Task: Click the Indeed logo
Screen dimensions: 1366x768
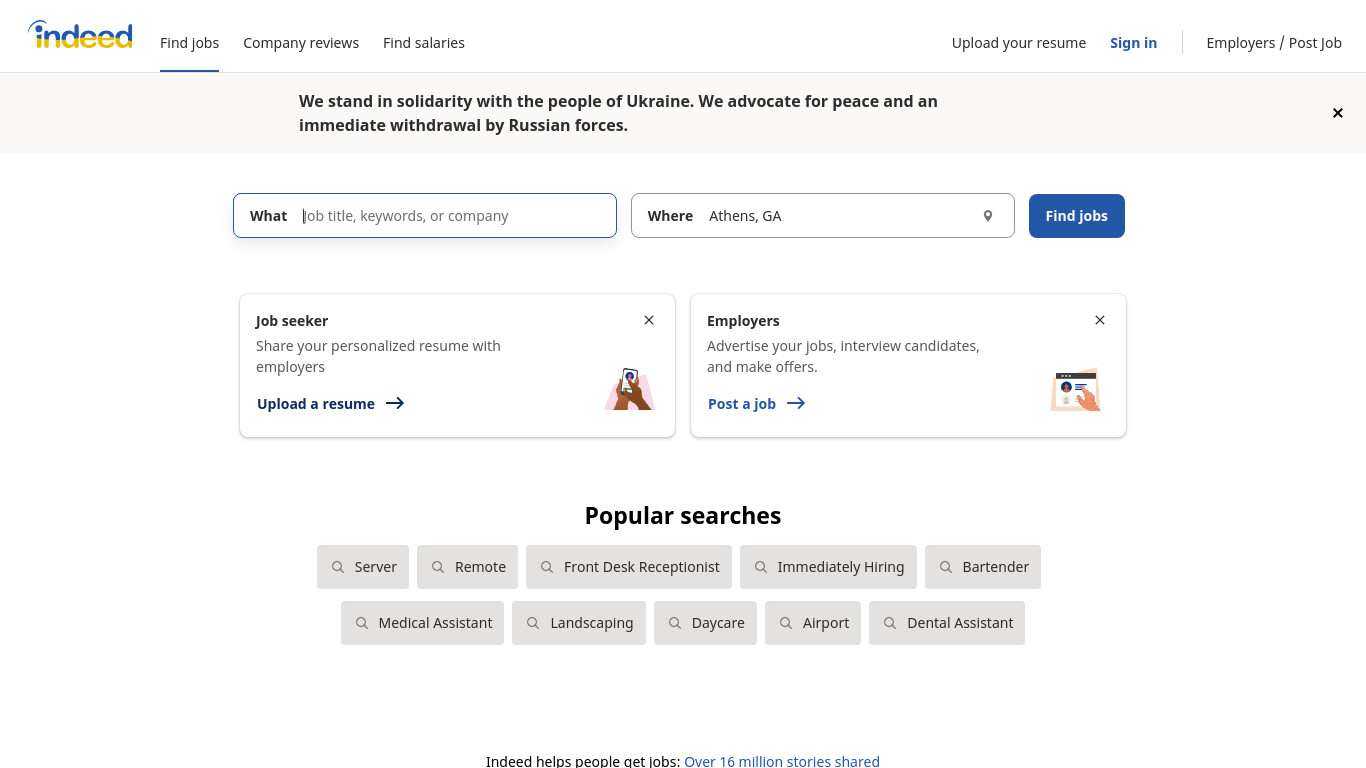Action: pos(80,36)
